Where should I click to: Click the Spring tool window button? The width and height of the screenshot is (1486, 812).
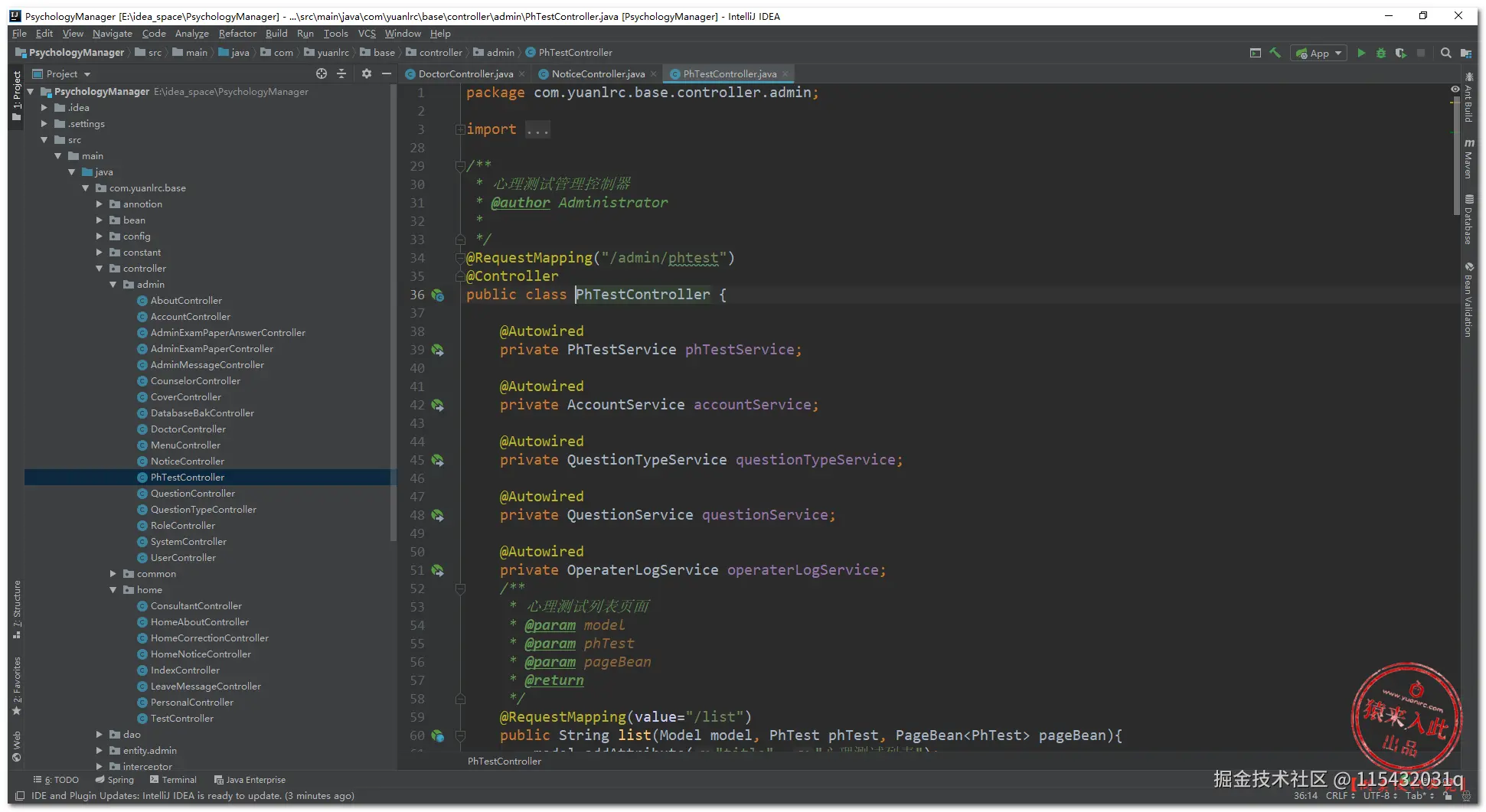(x=115, y=780)
